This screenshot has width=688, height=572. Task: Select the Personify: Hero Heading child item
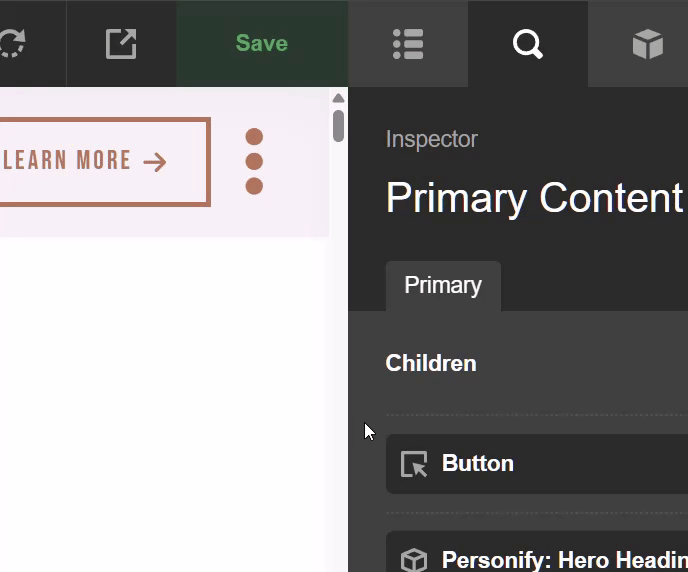click(x=560, y=558)
